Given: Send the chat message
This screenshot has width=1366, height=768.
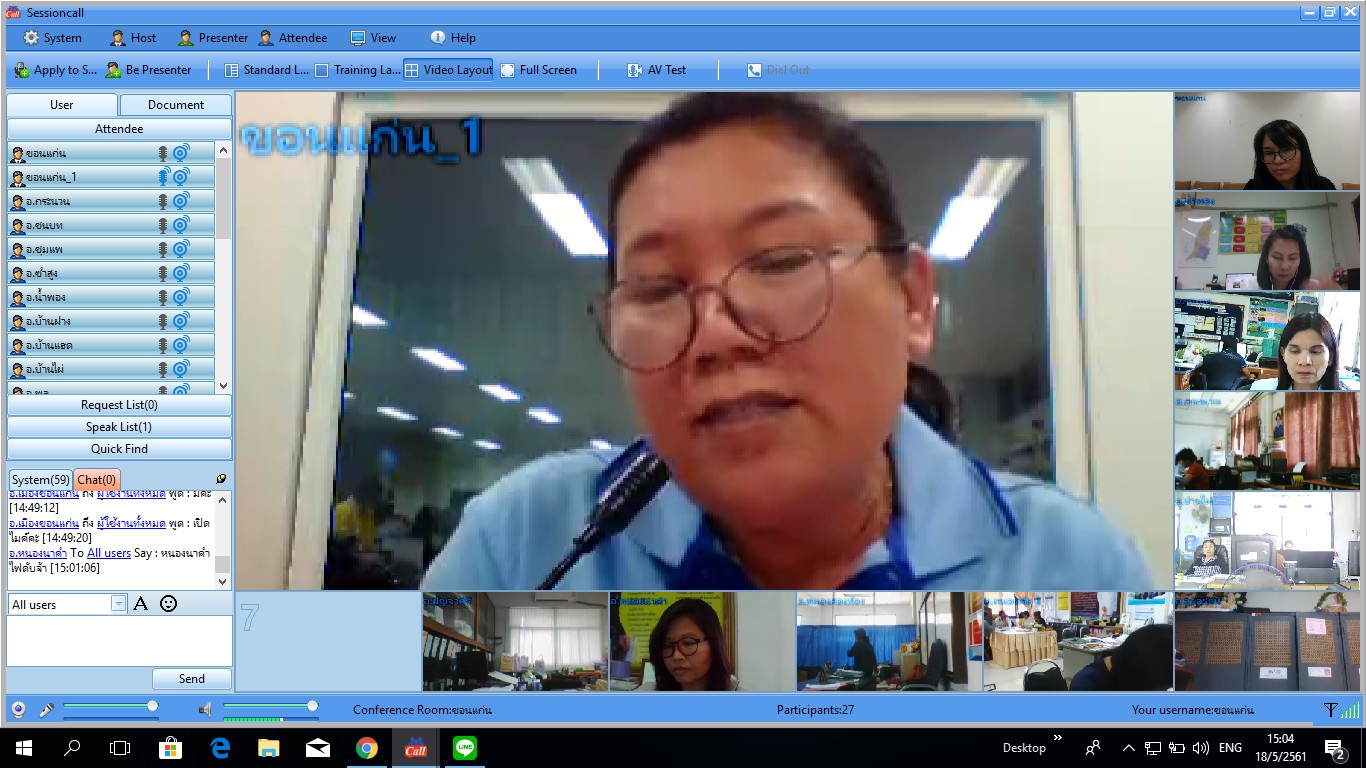Looking at the screenshot, I should coord(192,679).
